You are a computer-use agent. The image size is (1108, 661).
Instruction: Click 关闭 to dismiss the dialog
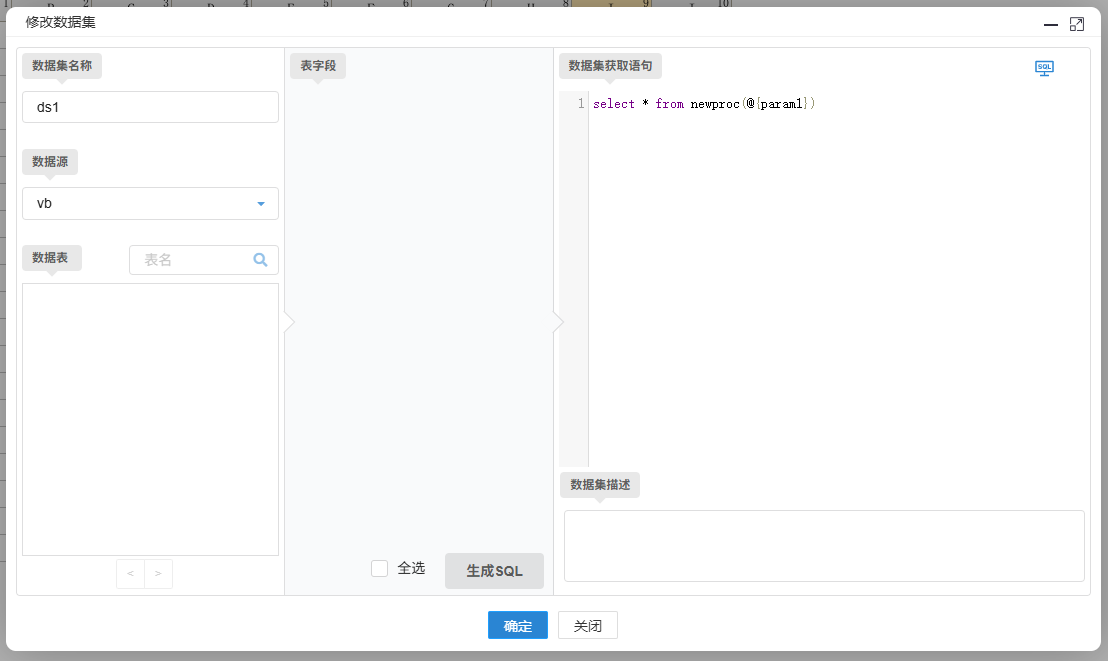coord(587,626)
